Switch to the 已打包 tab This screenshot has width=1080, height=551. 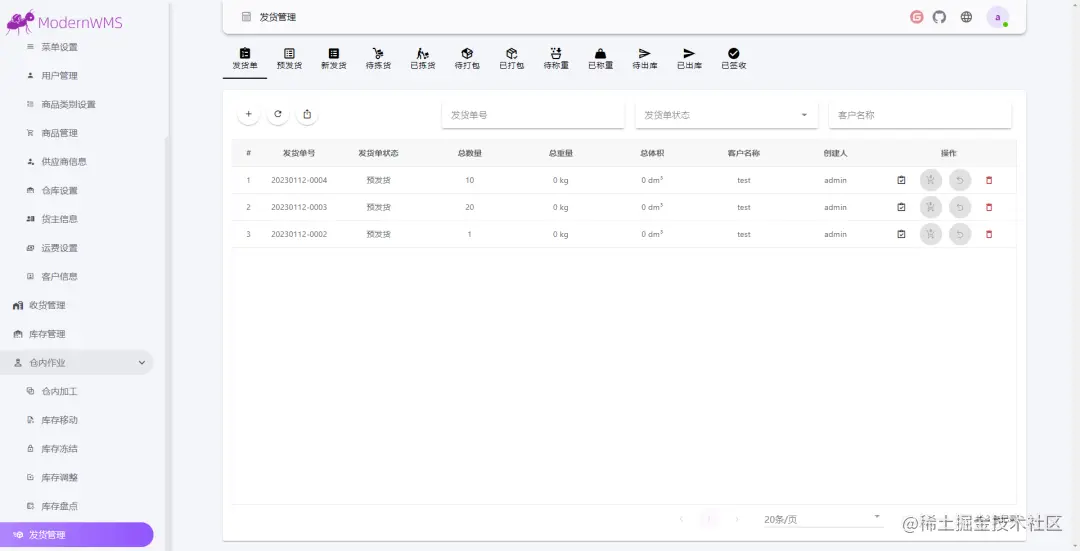coord(511,59)
